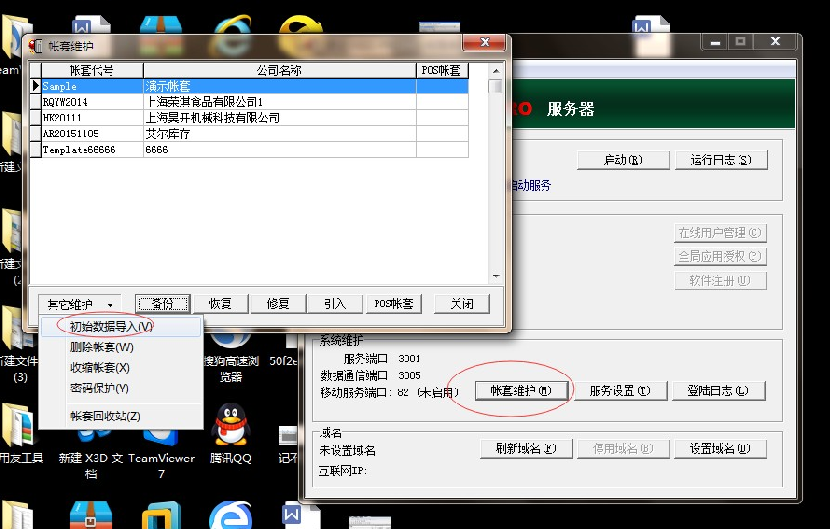Click the 用友工具 folder icon

tap(18, 426)
